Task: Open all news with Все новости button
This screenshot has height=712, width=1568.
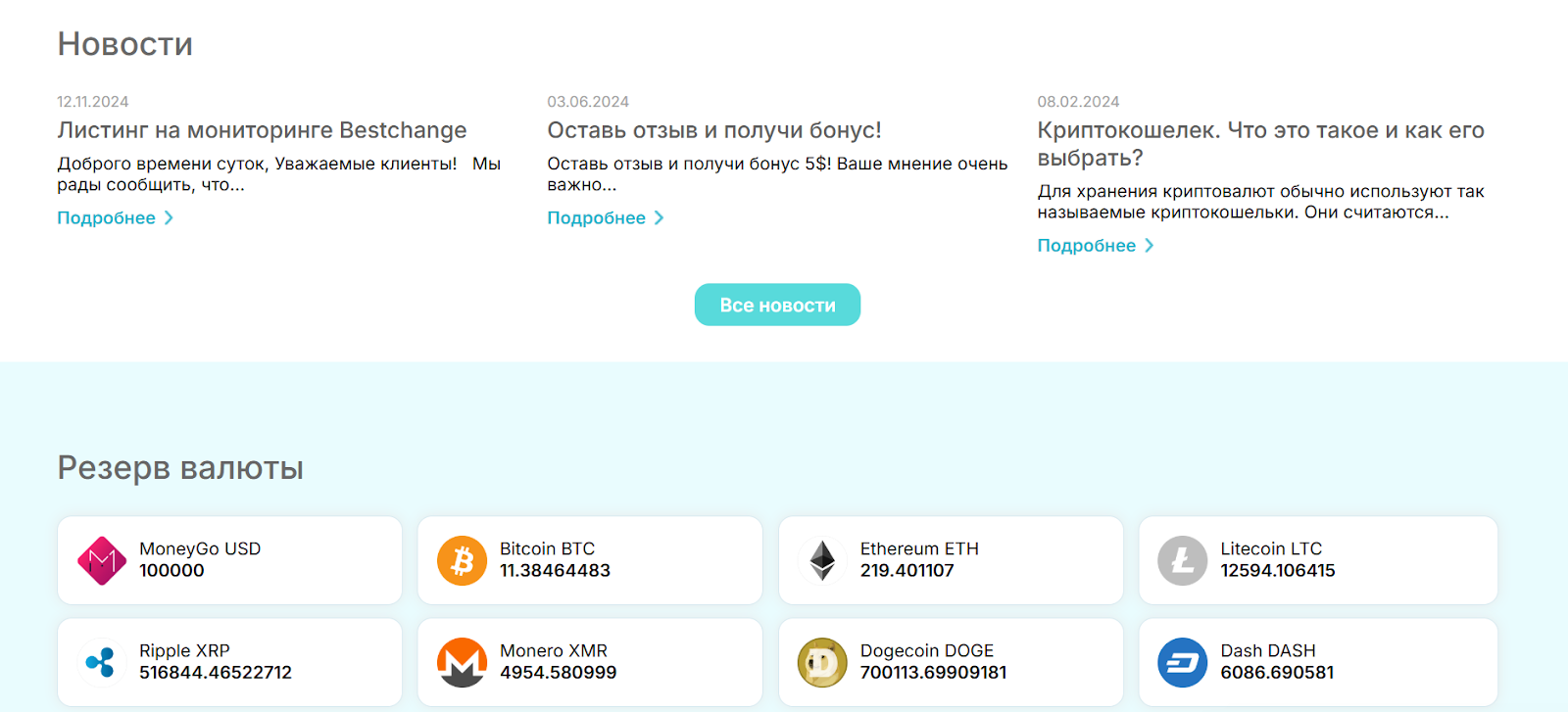Action: [x=777, y=305]
